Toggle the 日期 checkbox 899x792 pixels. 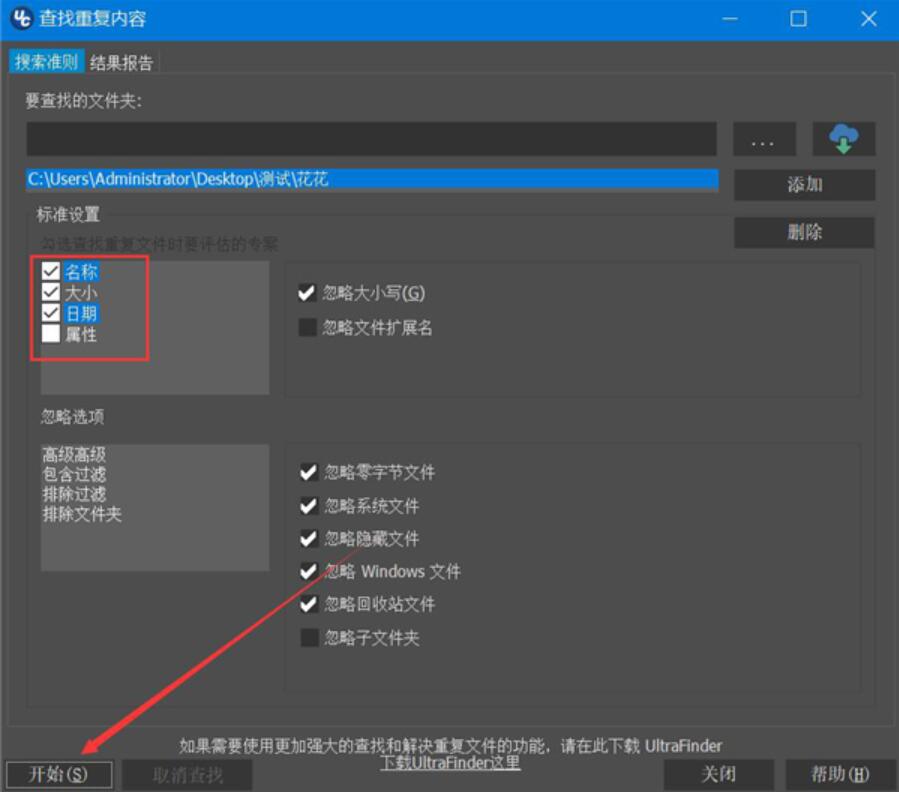[51, 313]
